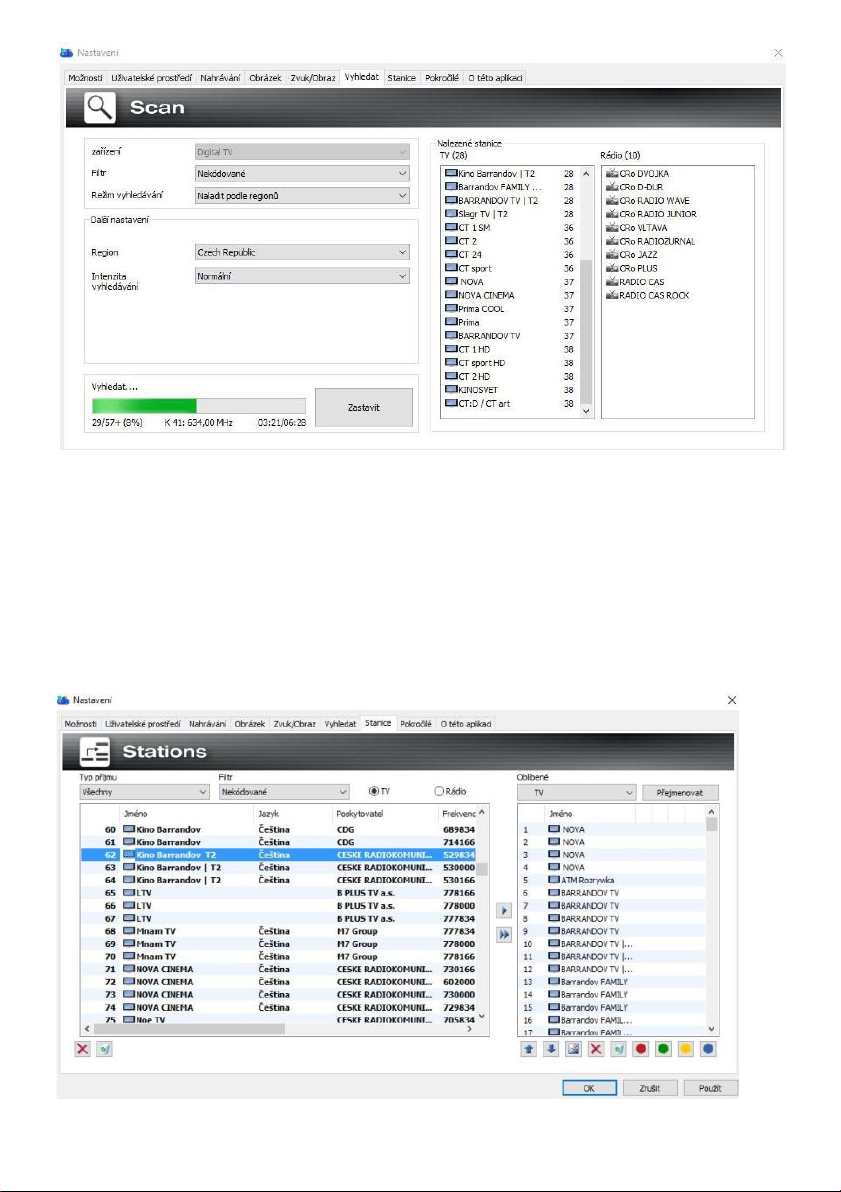Select station 71 NOVA CINEMA row
841x1192 pixels.
[278, 968]
